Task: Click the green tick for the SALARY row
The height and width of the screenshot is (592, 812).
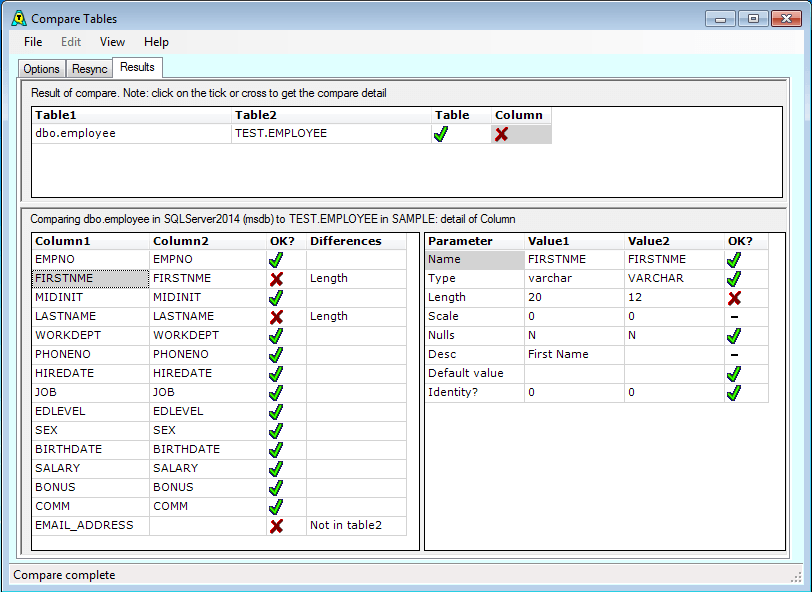Action: (276, 469)
